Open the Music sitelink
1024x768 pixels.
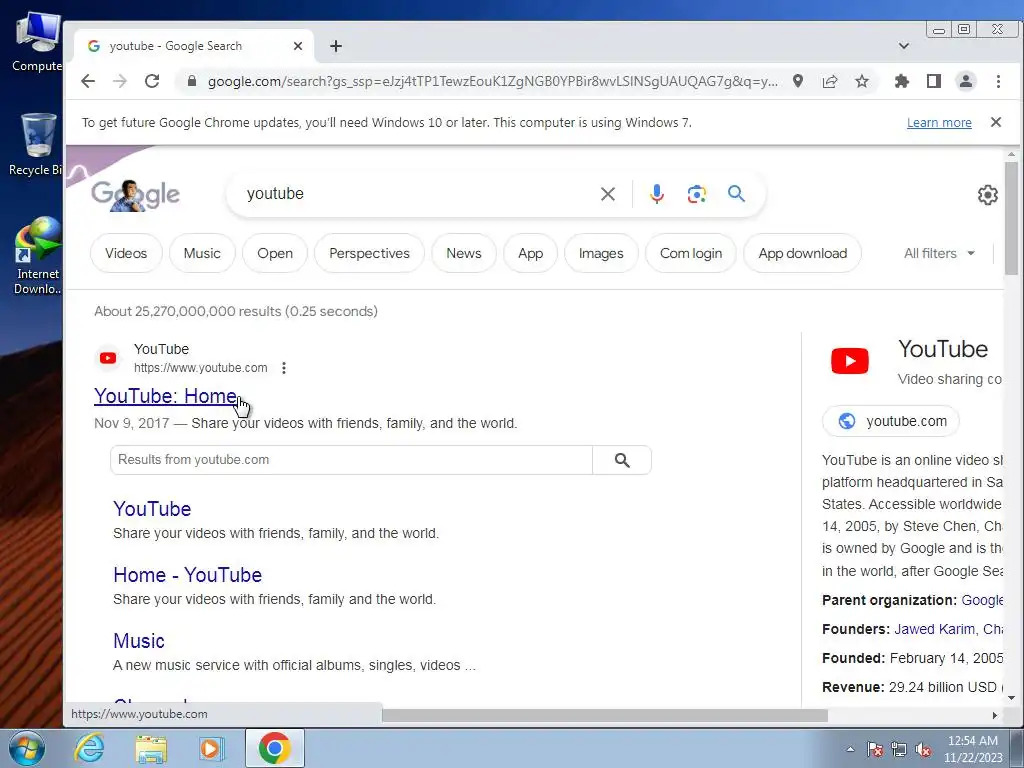(138, 641)
